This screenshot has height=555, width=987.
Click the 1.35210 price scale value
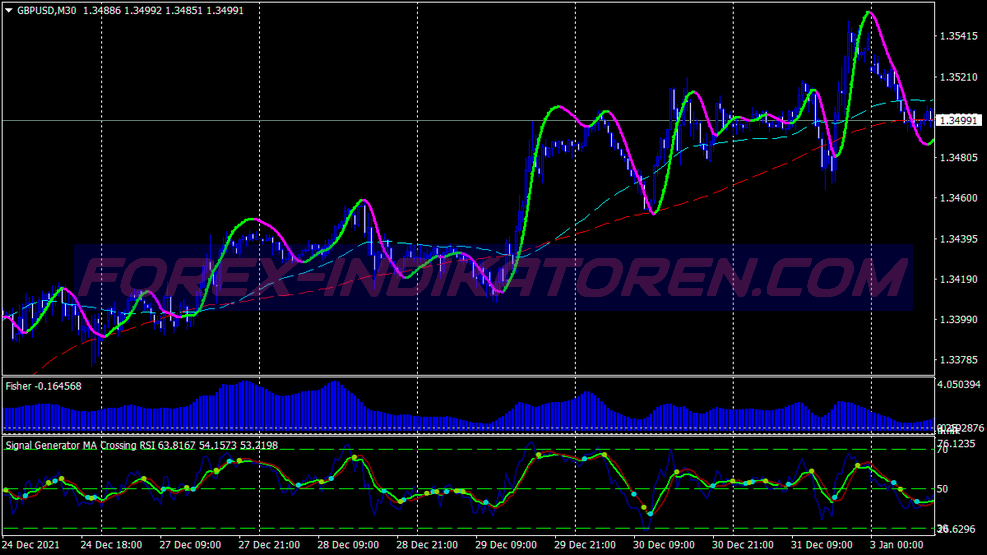(959, 77)
